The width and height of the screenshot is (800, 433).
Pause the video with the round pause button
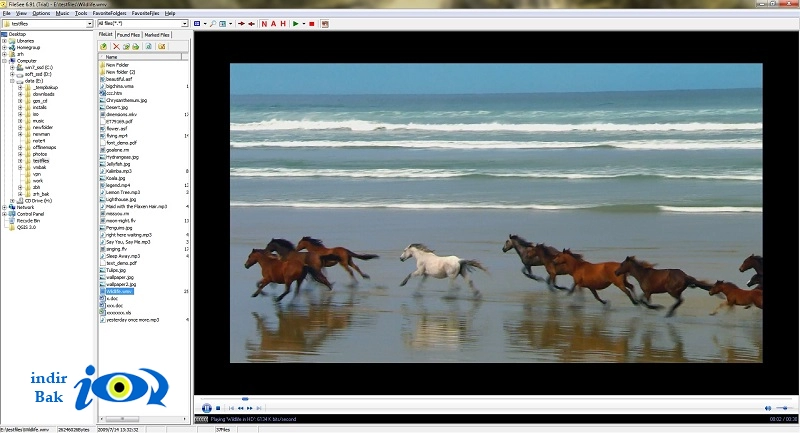[206, 408]
